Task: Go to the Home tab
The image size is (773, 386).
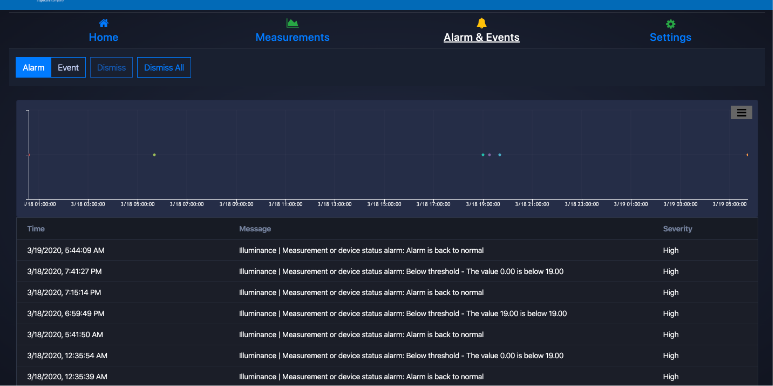Action: point(104,37)
